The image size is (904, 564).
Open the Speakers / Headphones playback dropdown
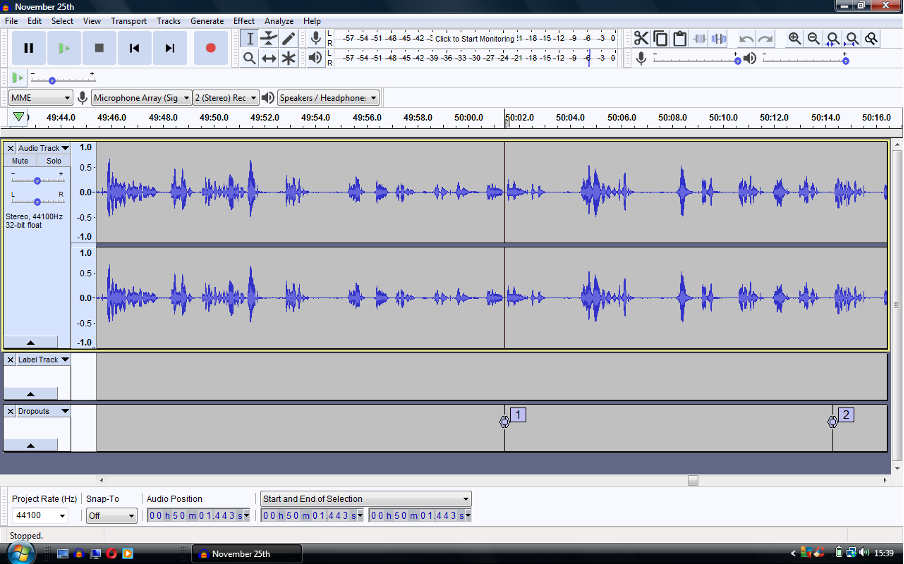(x=328, y=97)
